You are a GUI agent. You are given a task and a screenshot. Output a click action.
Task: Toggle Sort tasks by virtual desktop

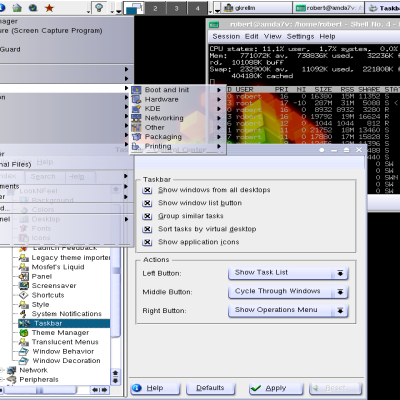147,229
